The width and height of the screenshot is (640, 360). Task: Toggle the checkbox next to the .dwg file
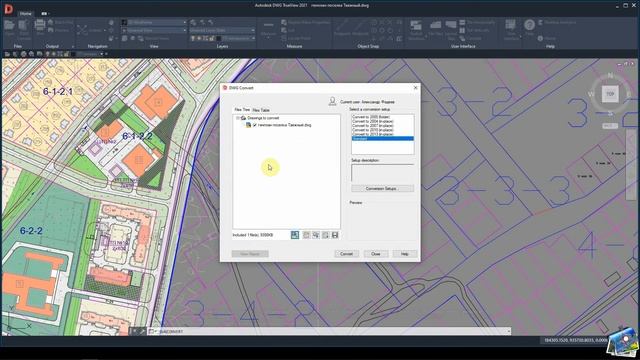(x=255, y=125)
